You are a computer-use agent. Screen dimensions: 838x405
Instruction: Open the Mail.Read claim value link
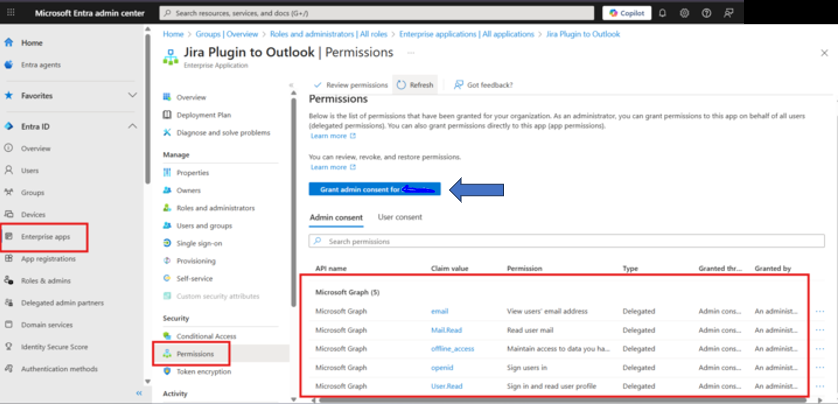pos(445,329)
